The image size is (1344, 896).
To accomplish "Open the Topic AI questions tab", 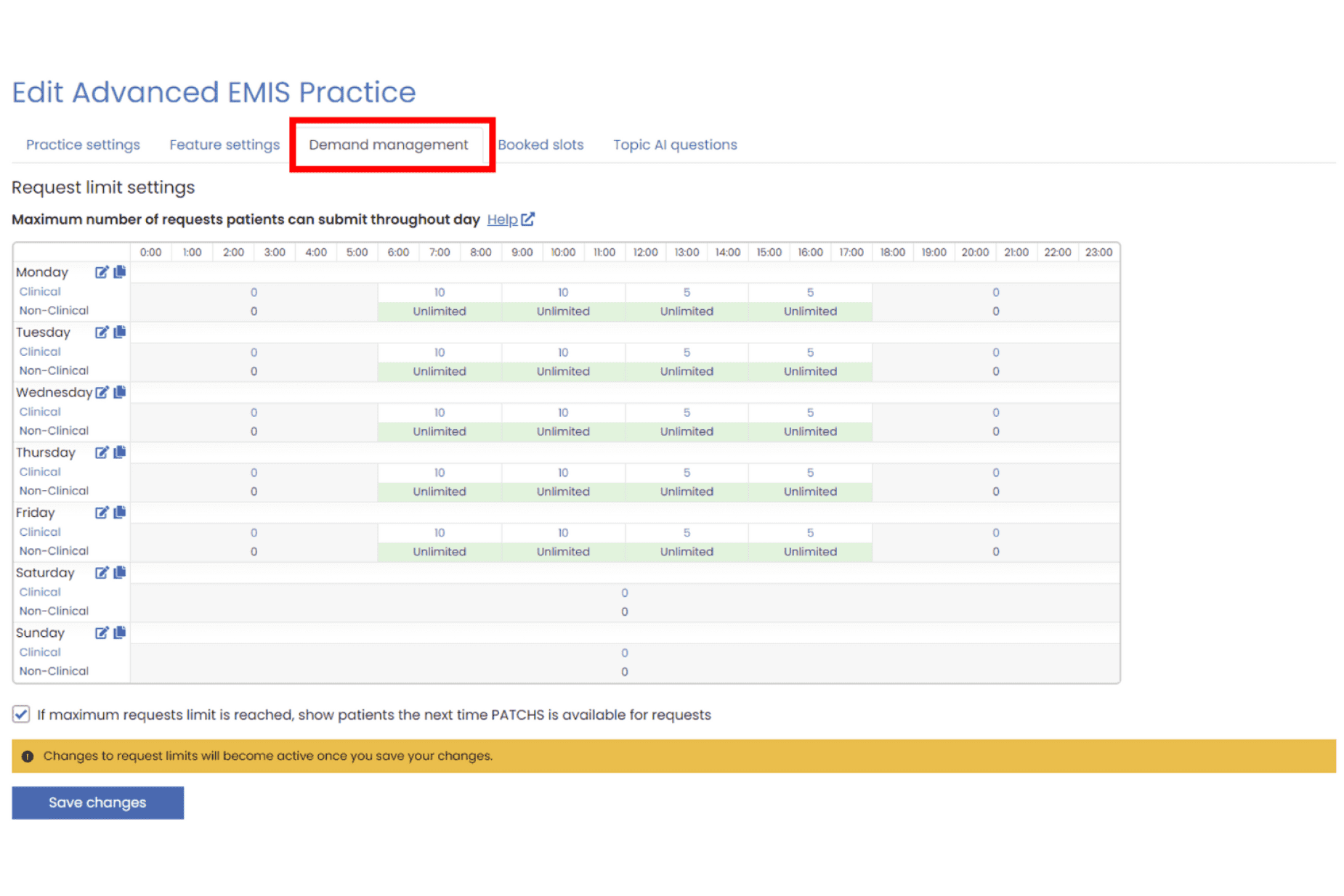I will 675,144.
